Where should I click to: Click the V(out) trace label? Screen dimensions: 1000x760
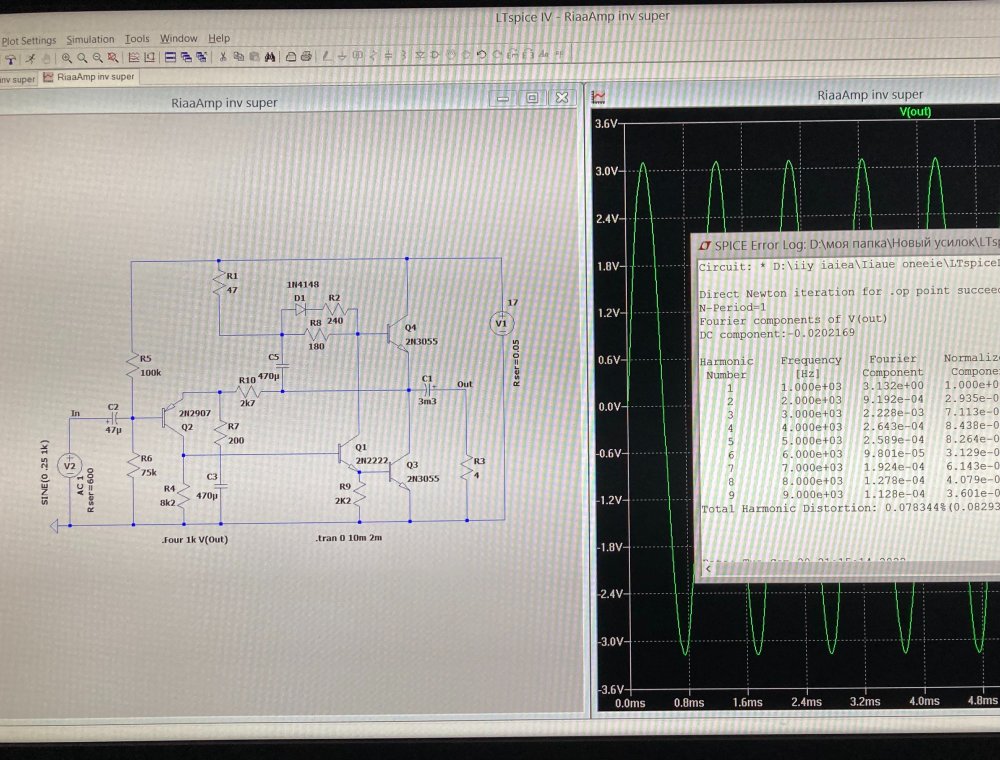(915, 112)
